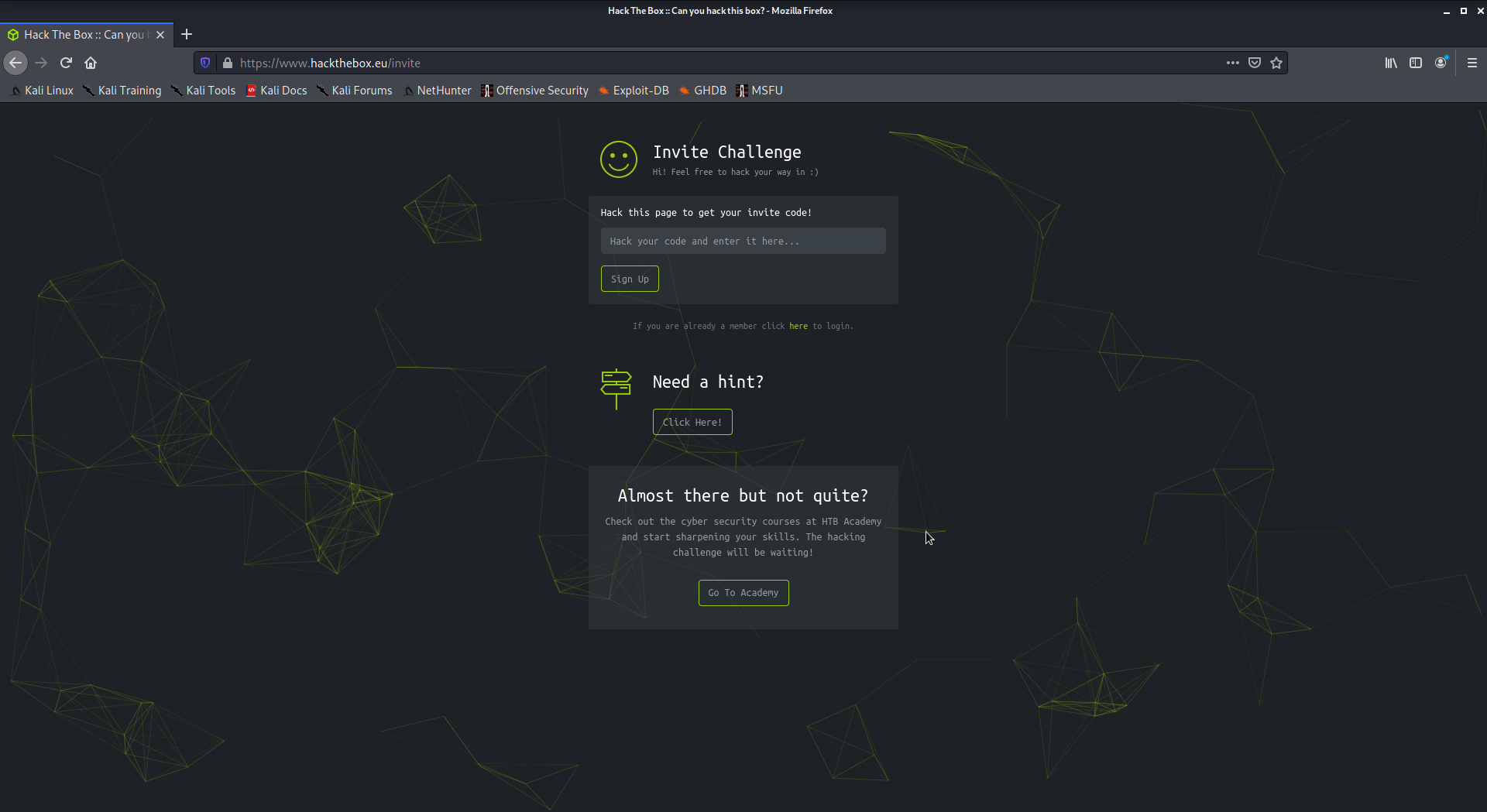1487x812 pixels.
Task: Save page to Pocket icon
Action: [1255, 63]
